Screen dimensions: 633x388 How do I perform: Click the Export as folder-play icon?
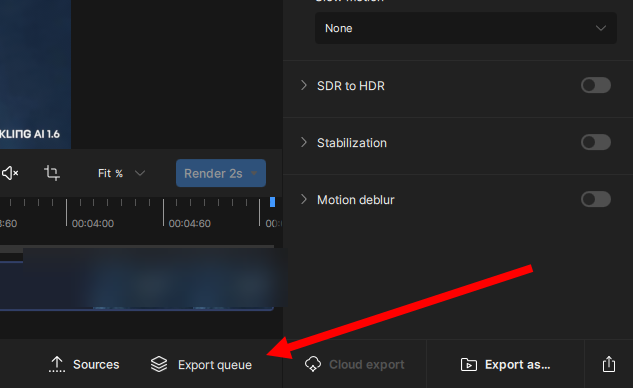469,365
